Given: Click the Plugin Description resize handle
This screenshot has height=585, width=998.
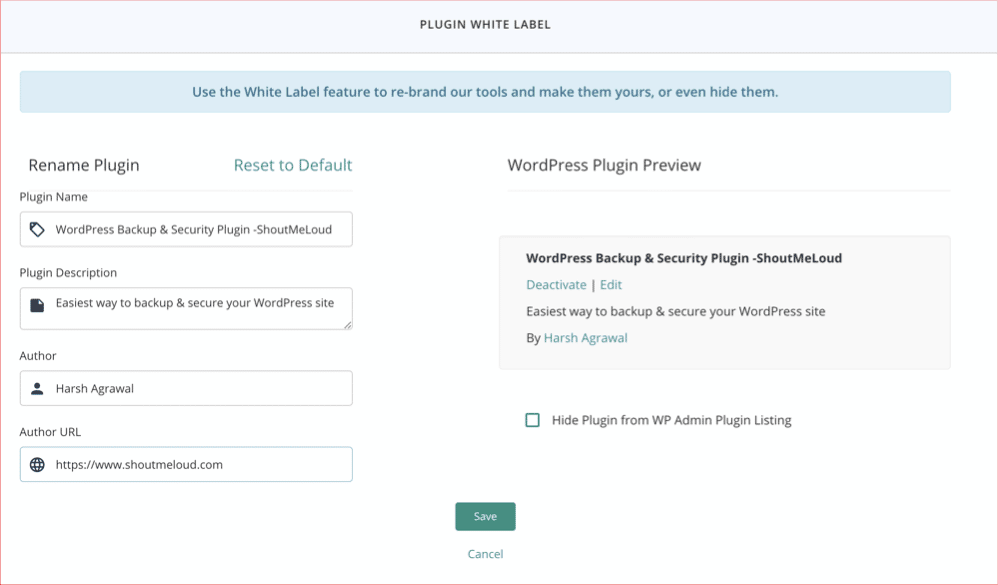Looking at the screenshot, I should [348, 325].
